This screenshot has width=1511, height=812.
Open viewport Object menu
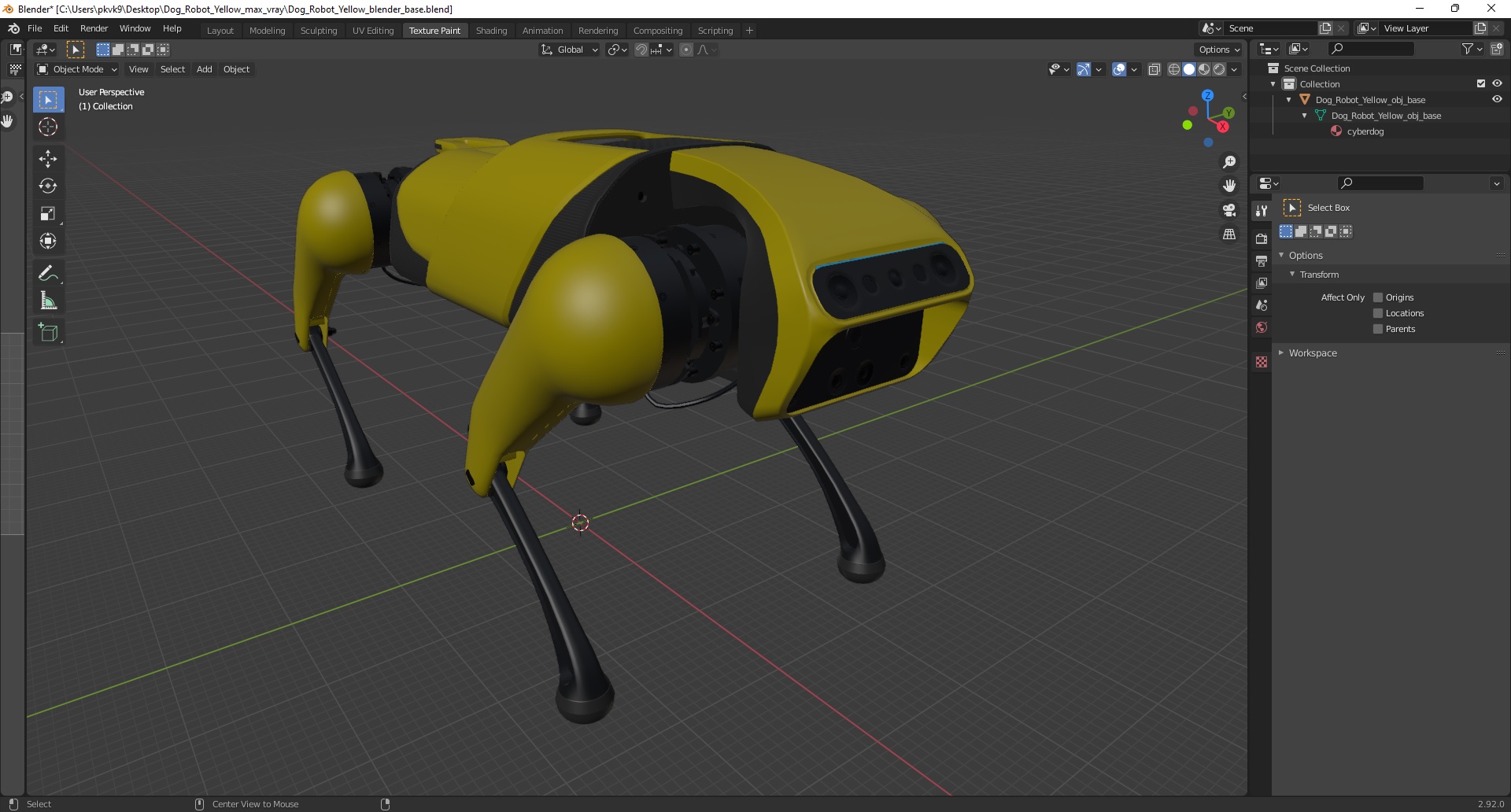point(236,69)
